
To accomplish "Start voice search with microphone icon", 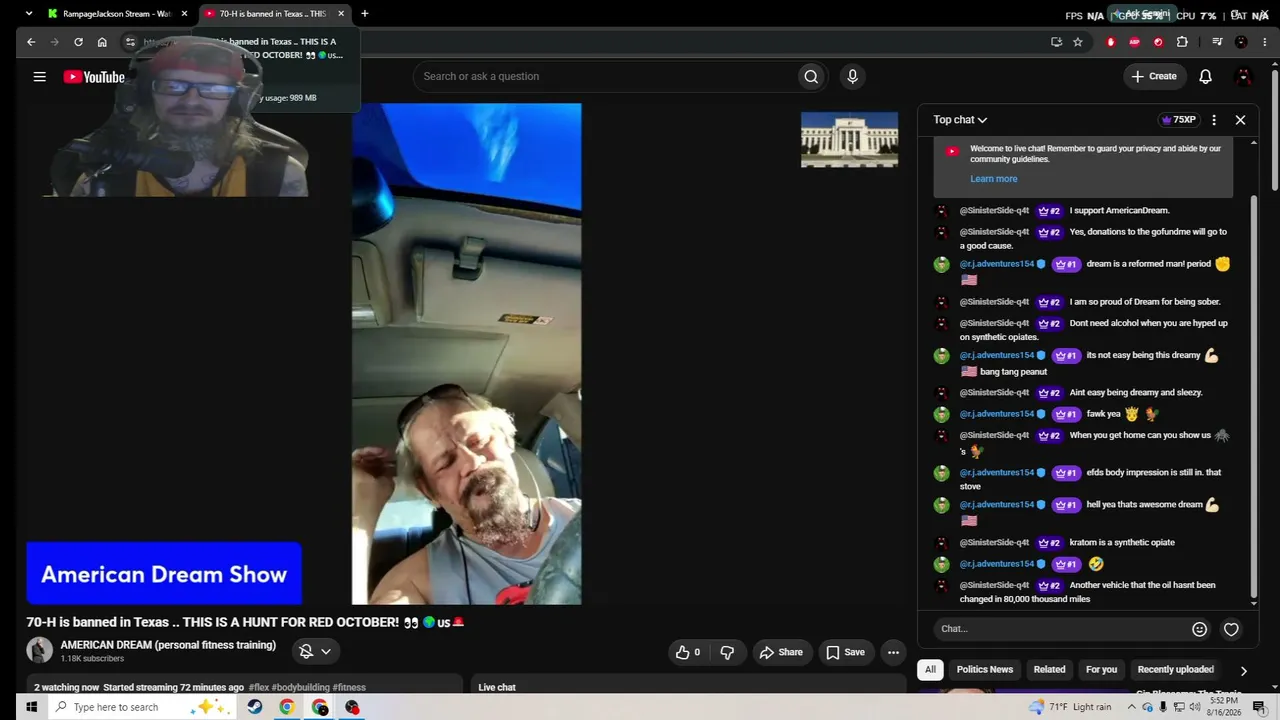I will click(852, 76).
